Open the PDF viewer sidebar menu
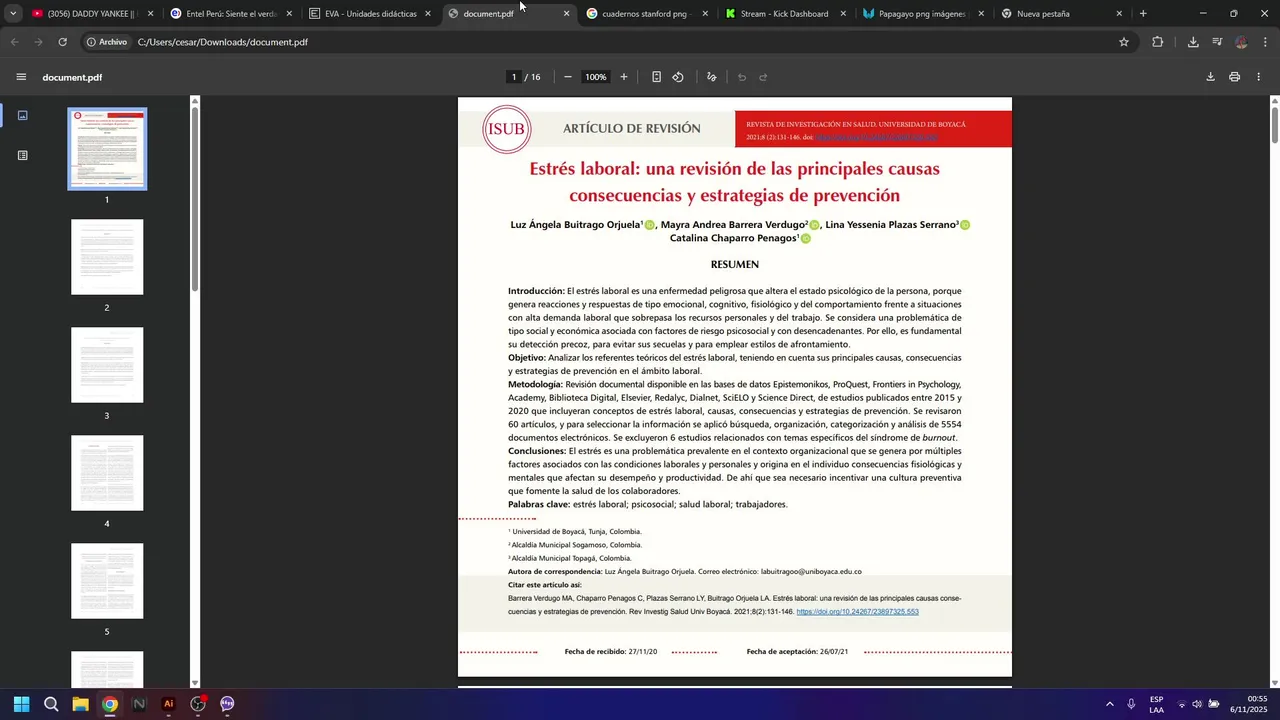1280x720 pixels. pyautogui.click(x=21, y=77)
